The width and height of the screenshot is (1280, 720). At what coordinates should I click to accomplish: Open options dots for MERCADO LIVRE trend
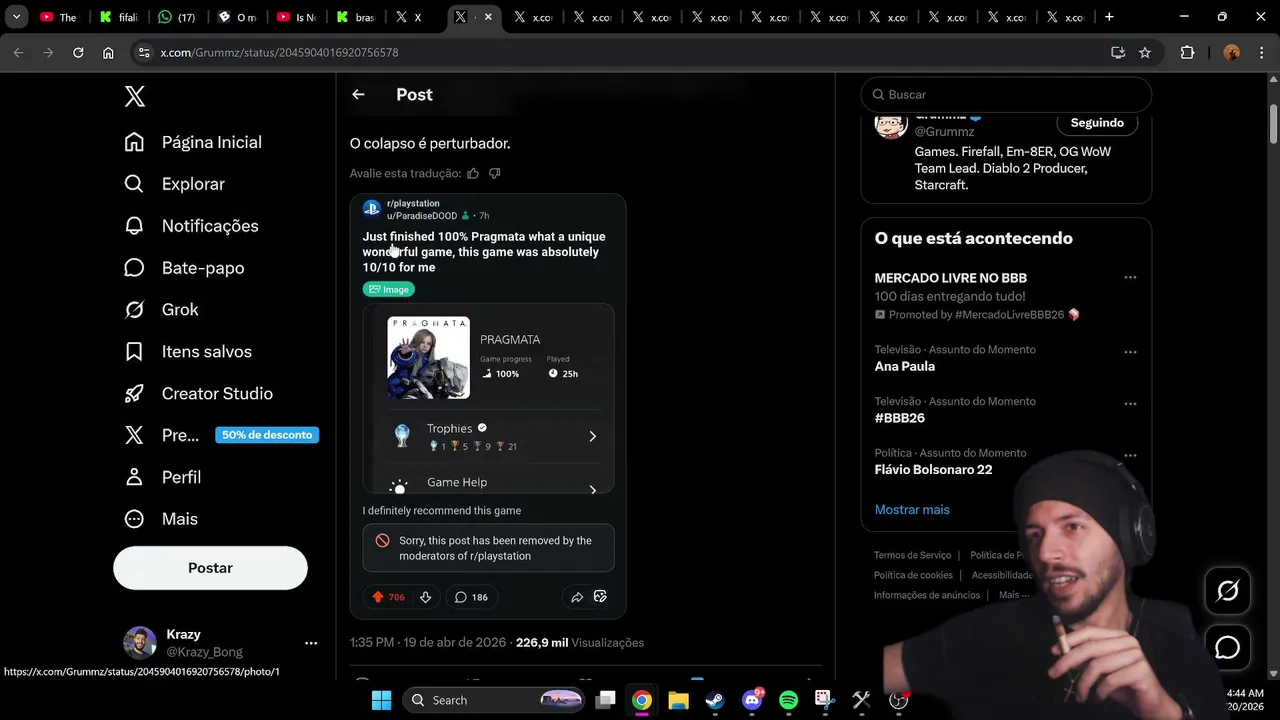pyautogui.click(x=1130, y=277)
